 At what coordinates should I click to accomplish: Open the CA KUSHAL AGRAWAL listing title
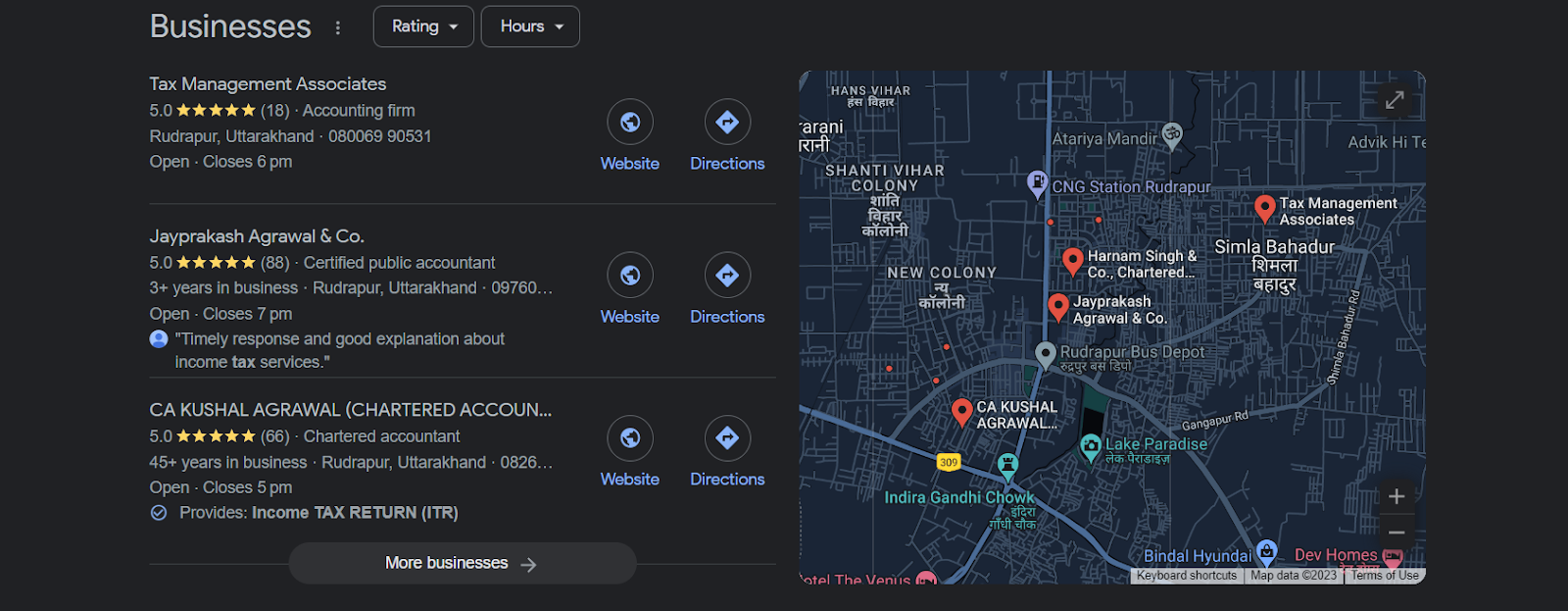351,410
